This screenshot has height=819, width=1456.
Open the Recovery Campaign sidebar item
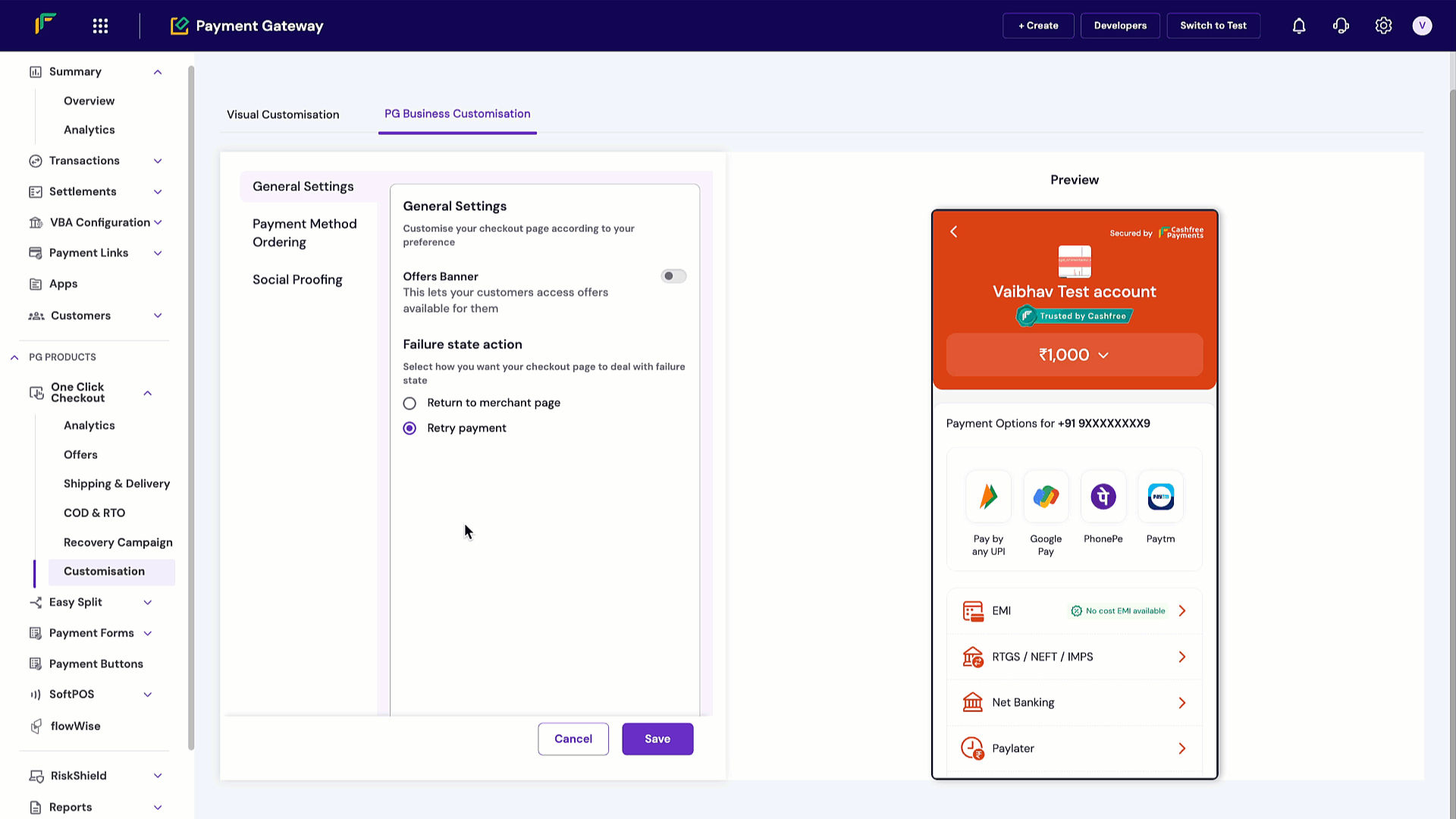(118, 542)
